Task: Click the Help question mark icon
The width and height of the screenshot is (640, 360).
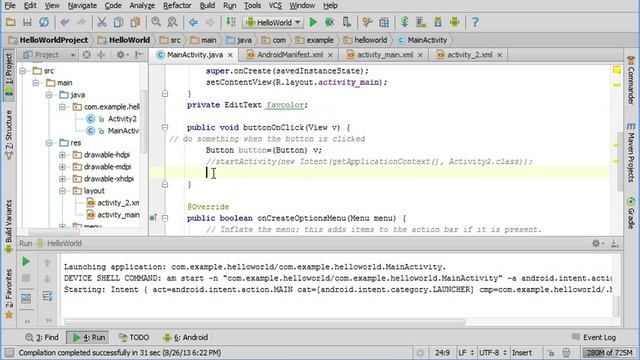Action: click(x=475, y=22)
